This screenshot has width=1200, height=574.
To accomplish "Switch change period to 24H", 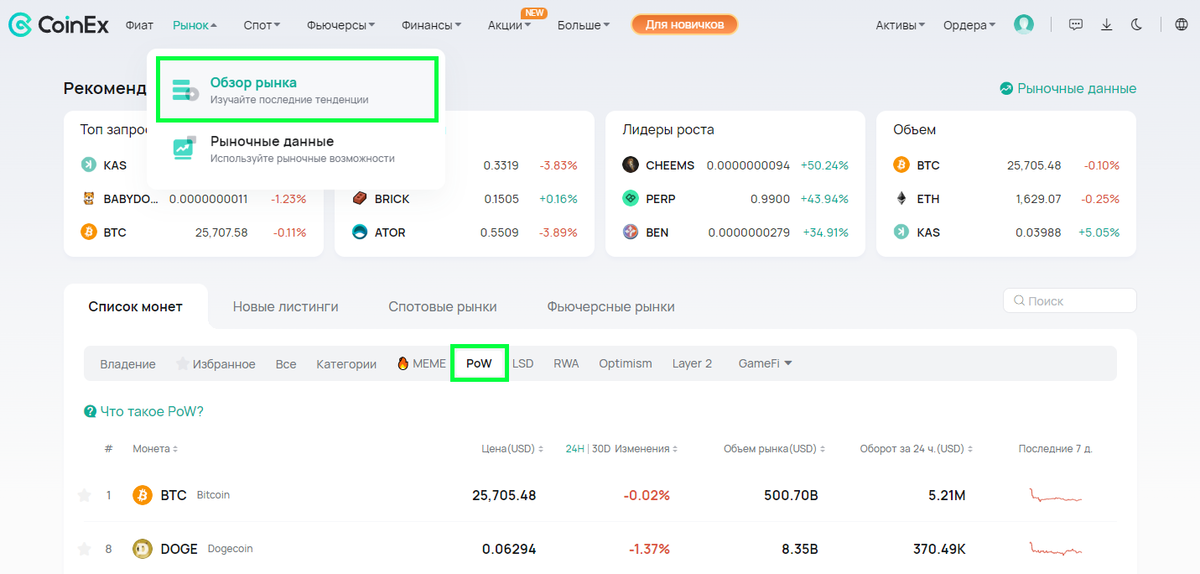I will (575, 449).
